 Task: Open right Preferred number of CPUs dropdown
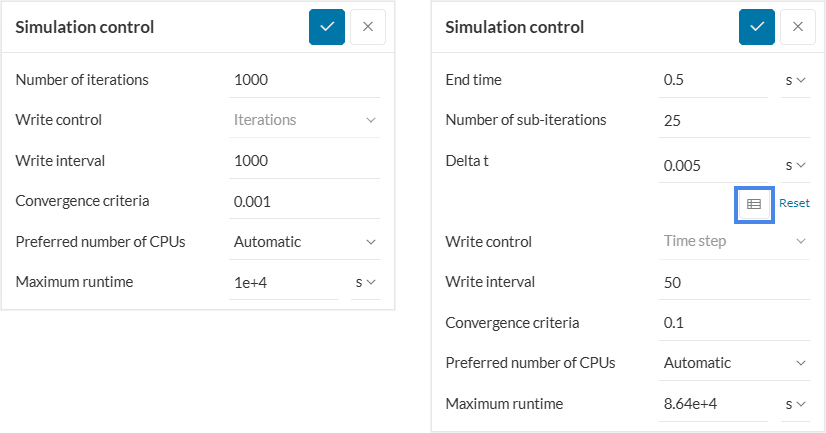[x=734, y=363]
